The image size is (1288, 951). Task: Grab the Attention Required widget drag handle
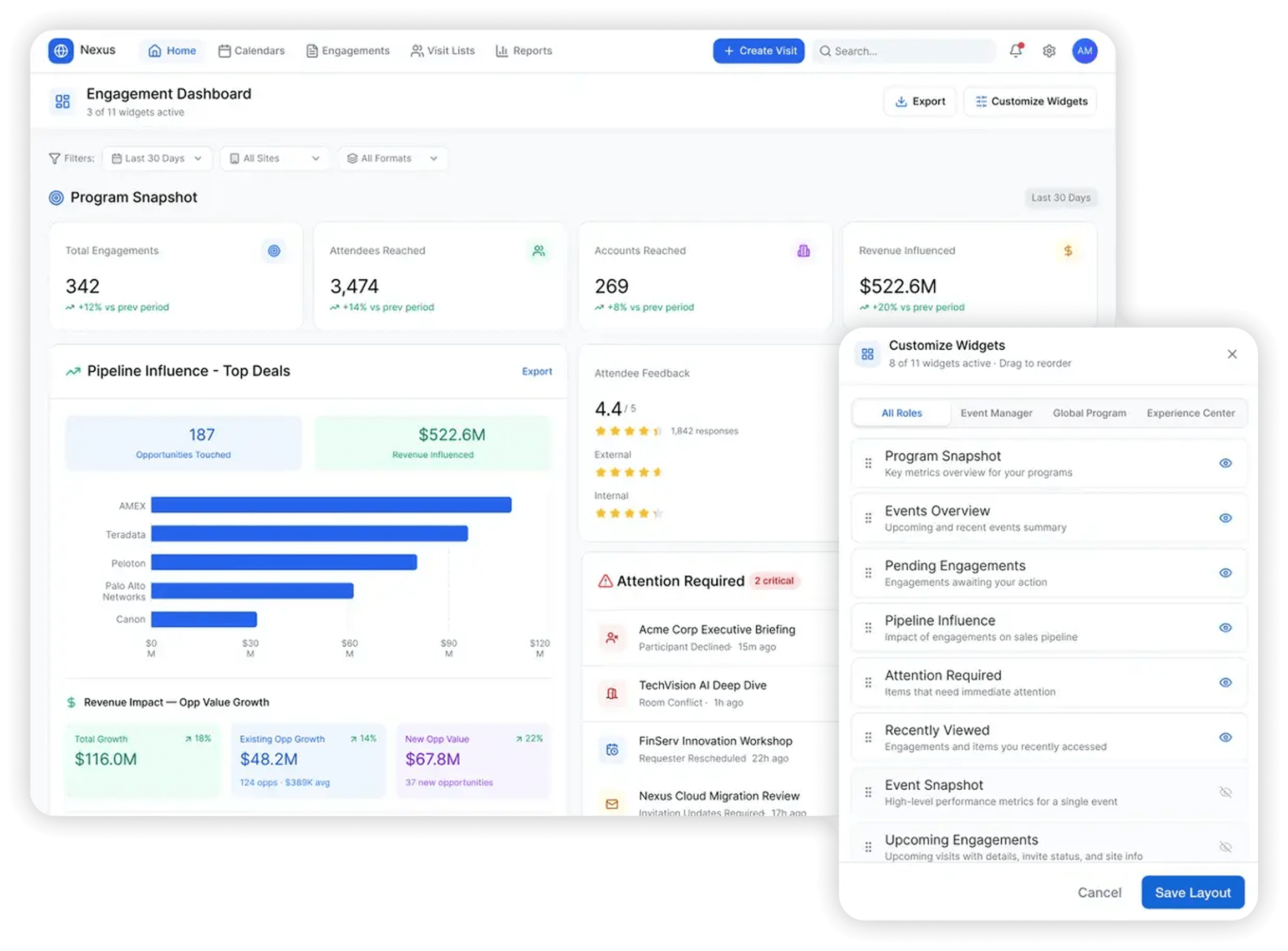868,683
